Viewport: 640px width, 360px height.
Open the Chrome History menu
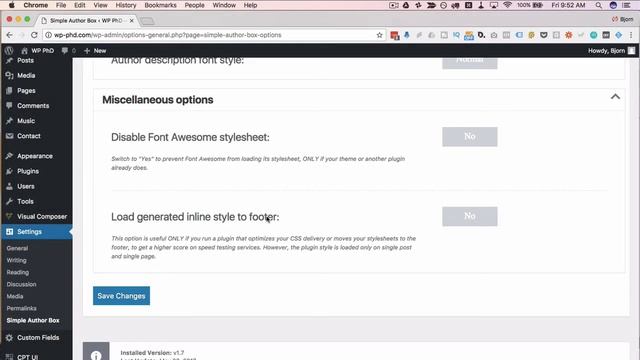(x=126, y=5)
